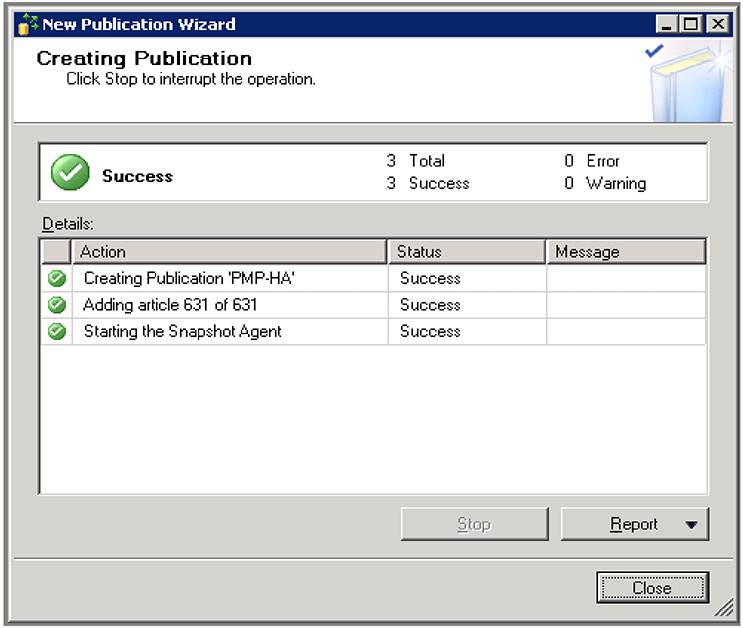Click the large green Success checkmark icon
743x628 pixels.
[70, 173]
